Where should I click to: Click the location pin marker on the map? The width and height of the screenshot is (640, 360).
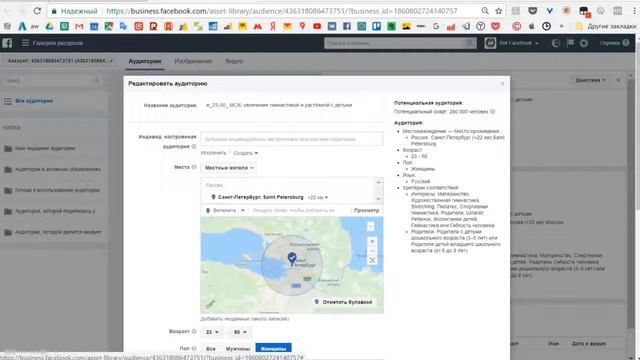pos(292,258)
